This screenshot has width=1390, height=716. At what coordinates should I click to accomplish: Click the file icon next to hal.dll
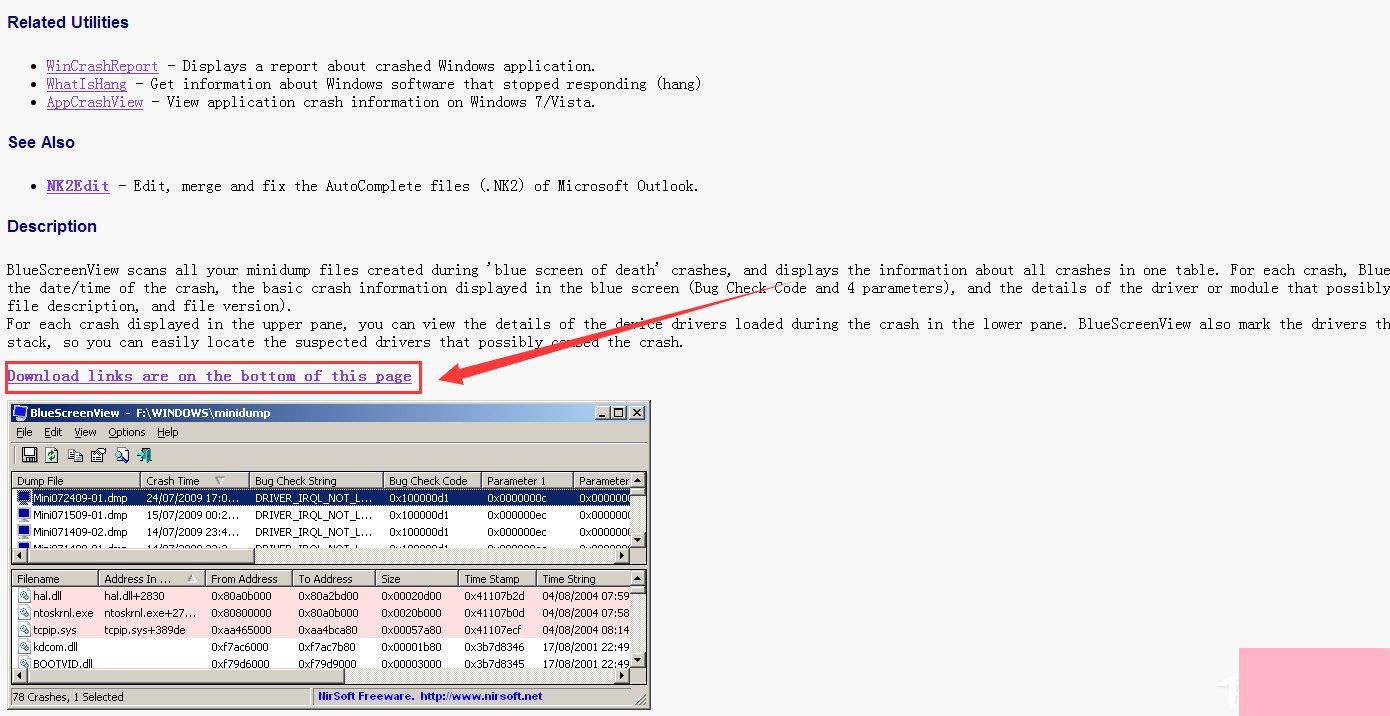[24, 595]
